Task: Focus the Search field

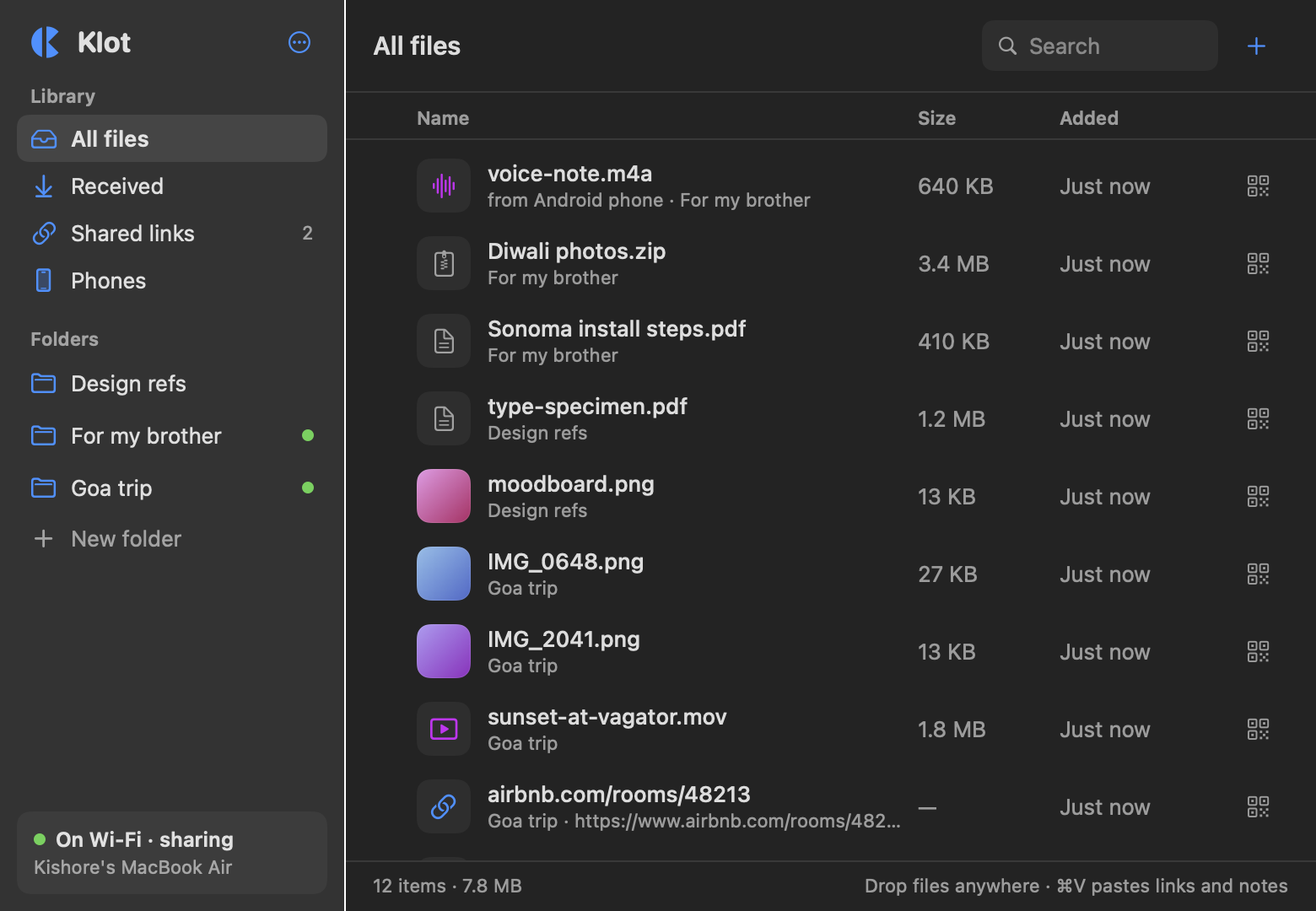Action: (1100, 46)
